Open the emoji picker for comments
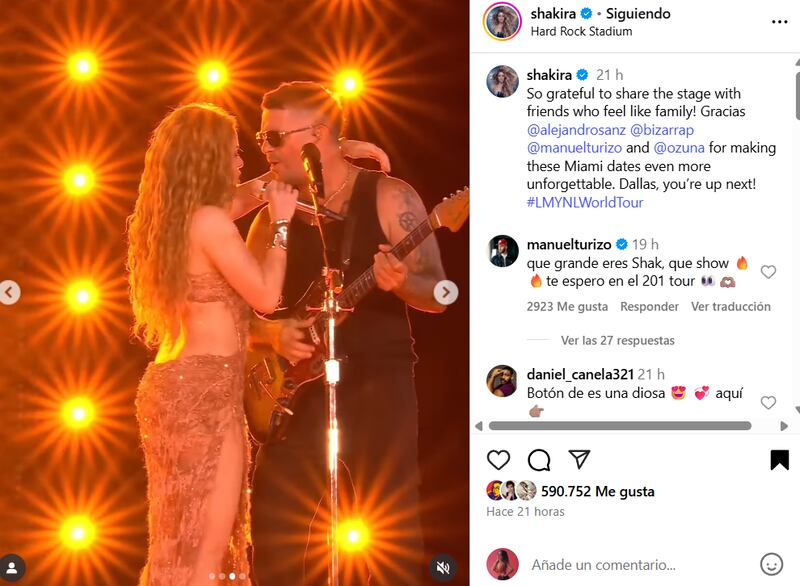Viewport: 800px width, 586px height. coord(771,565)
